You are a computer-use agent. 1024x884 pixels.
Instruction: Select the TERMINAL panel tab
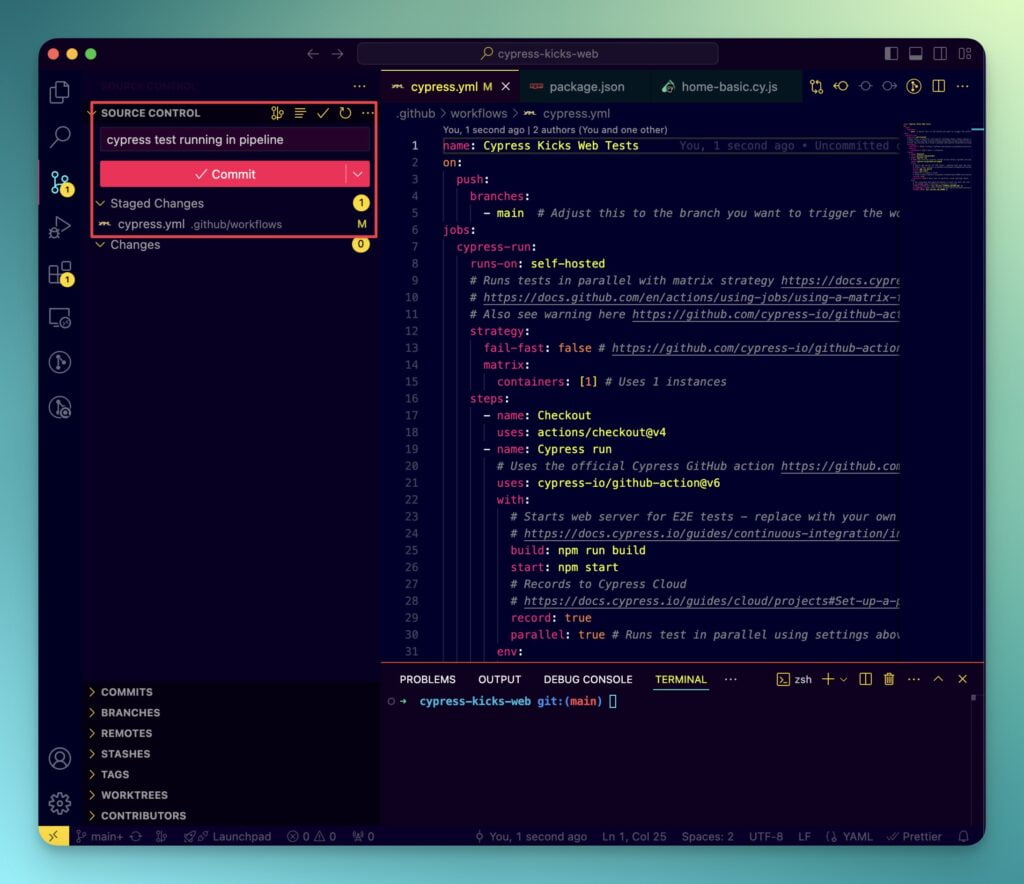point(680,680)
